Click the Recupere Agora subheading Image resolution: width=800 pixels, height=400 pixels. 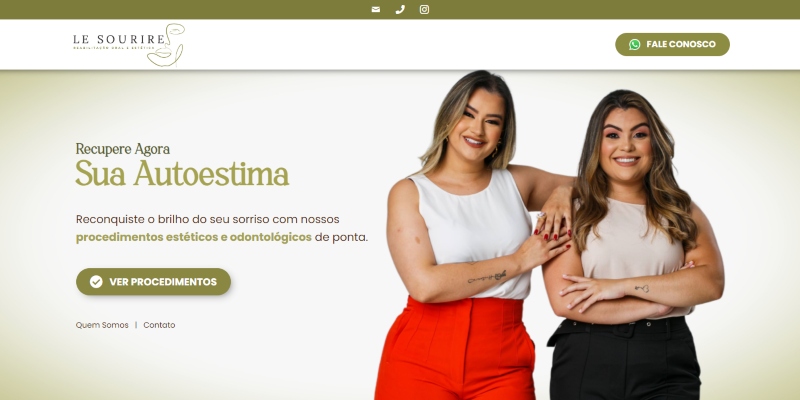(x=122, y=149)
